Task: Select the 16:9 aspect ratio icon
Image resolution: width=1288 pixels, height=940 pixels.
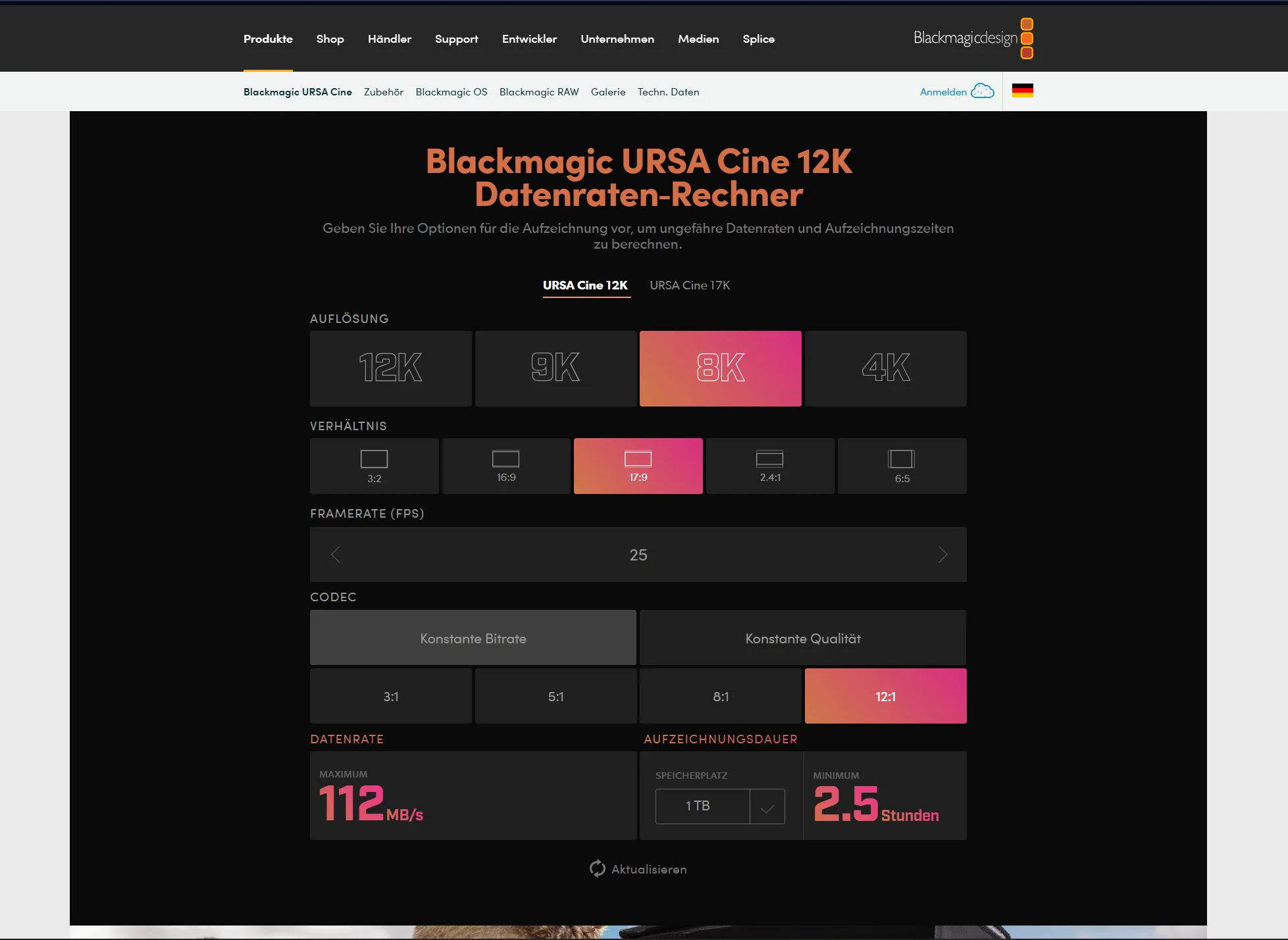Action: pyautogui.click(x=505, y=458)
